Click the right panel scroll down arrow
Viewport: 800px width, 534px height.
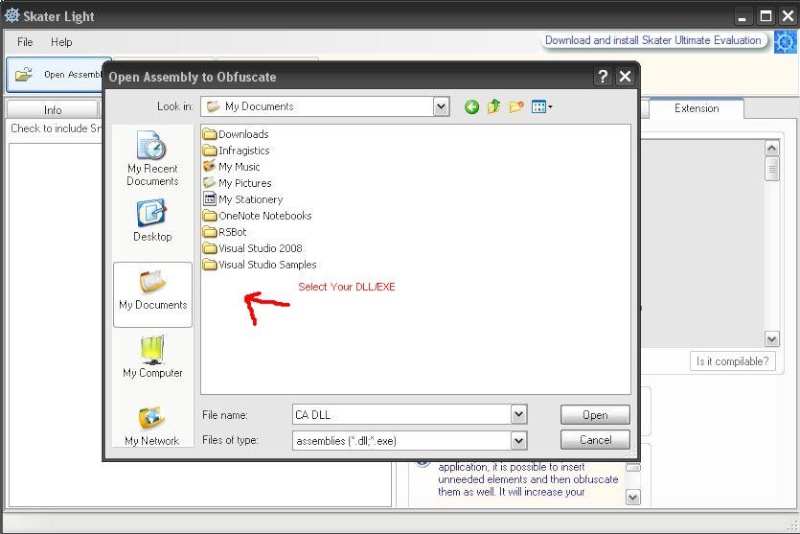pyautogui.click(x=772, y=339)
